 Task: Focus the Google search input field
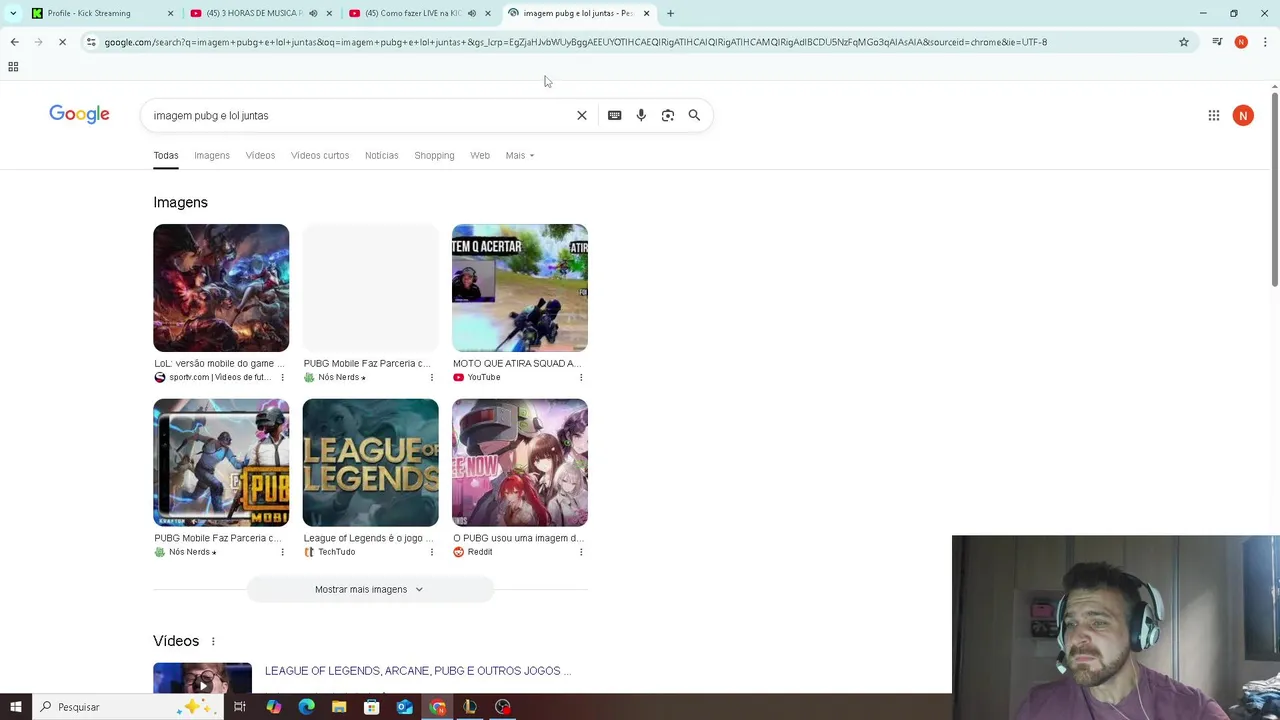pos(360,115)
